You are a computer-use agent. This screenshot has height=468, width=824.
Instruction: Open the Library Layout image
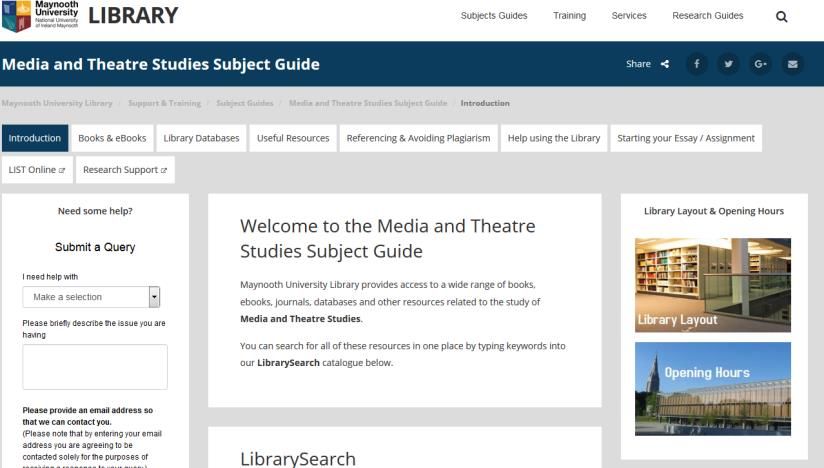point(713,285)
